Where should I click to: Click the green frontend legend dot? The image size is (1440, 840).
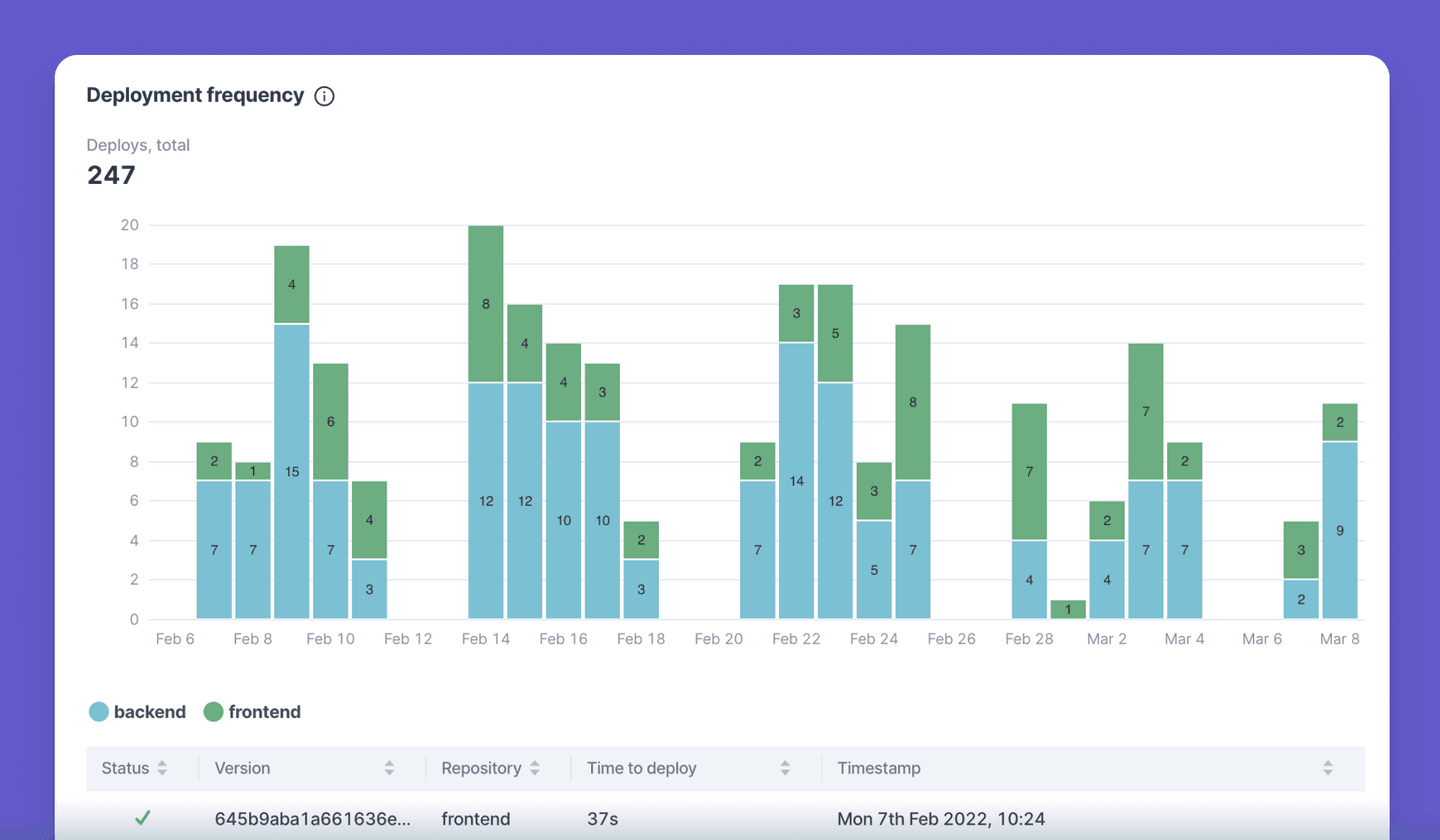214,711
